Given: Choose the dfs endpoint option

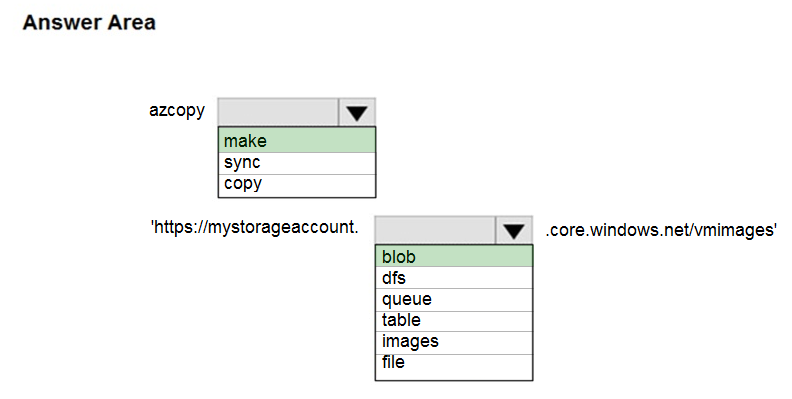Looking at the screenshot, I should [454, 277].
